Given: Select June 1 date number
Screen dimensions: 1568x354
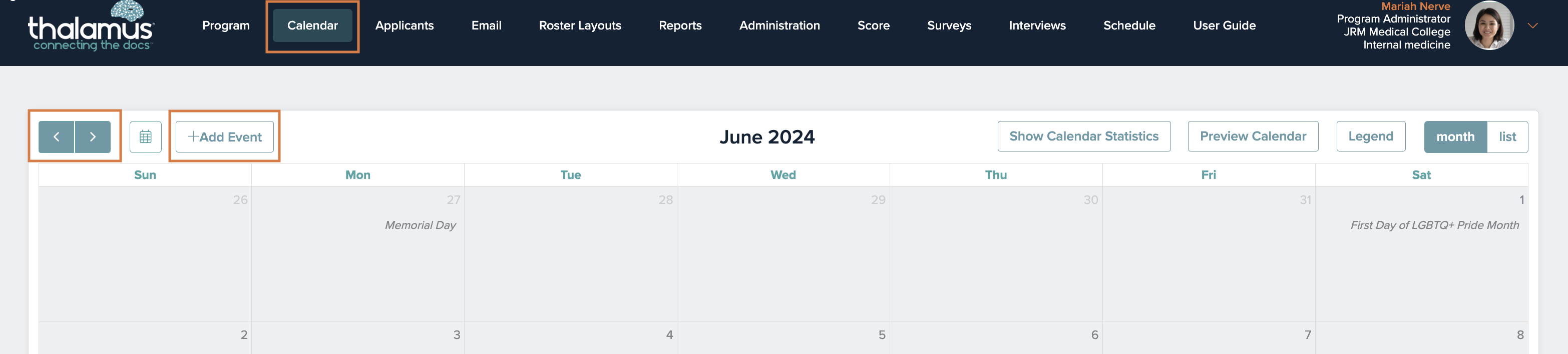Looking at the screenshot, I should point(1521,199).
